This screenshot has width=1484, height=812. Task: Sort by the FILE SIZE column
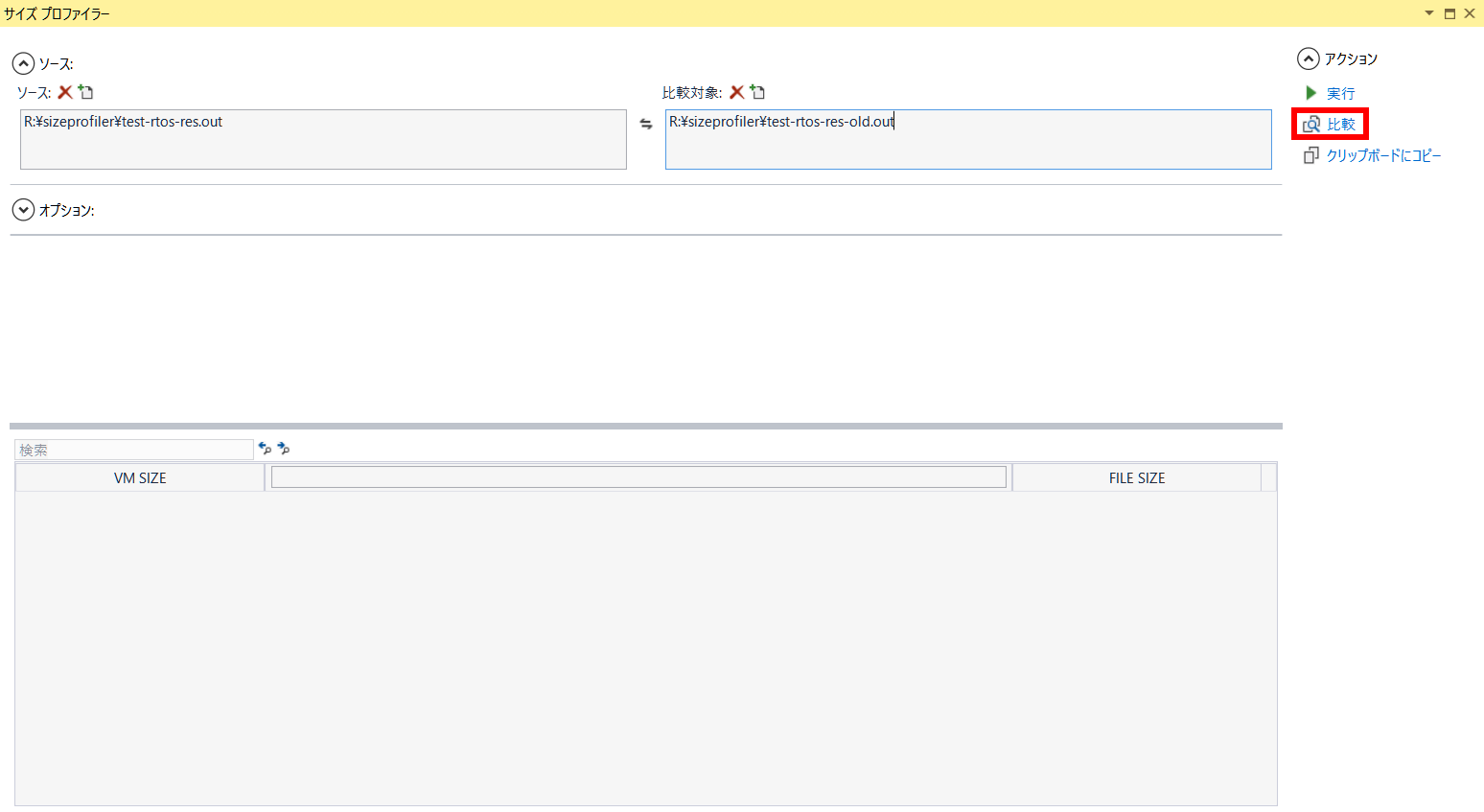1136,477
